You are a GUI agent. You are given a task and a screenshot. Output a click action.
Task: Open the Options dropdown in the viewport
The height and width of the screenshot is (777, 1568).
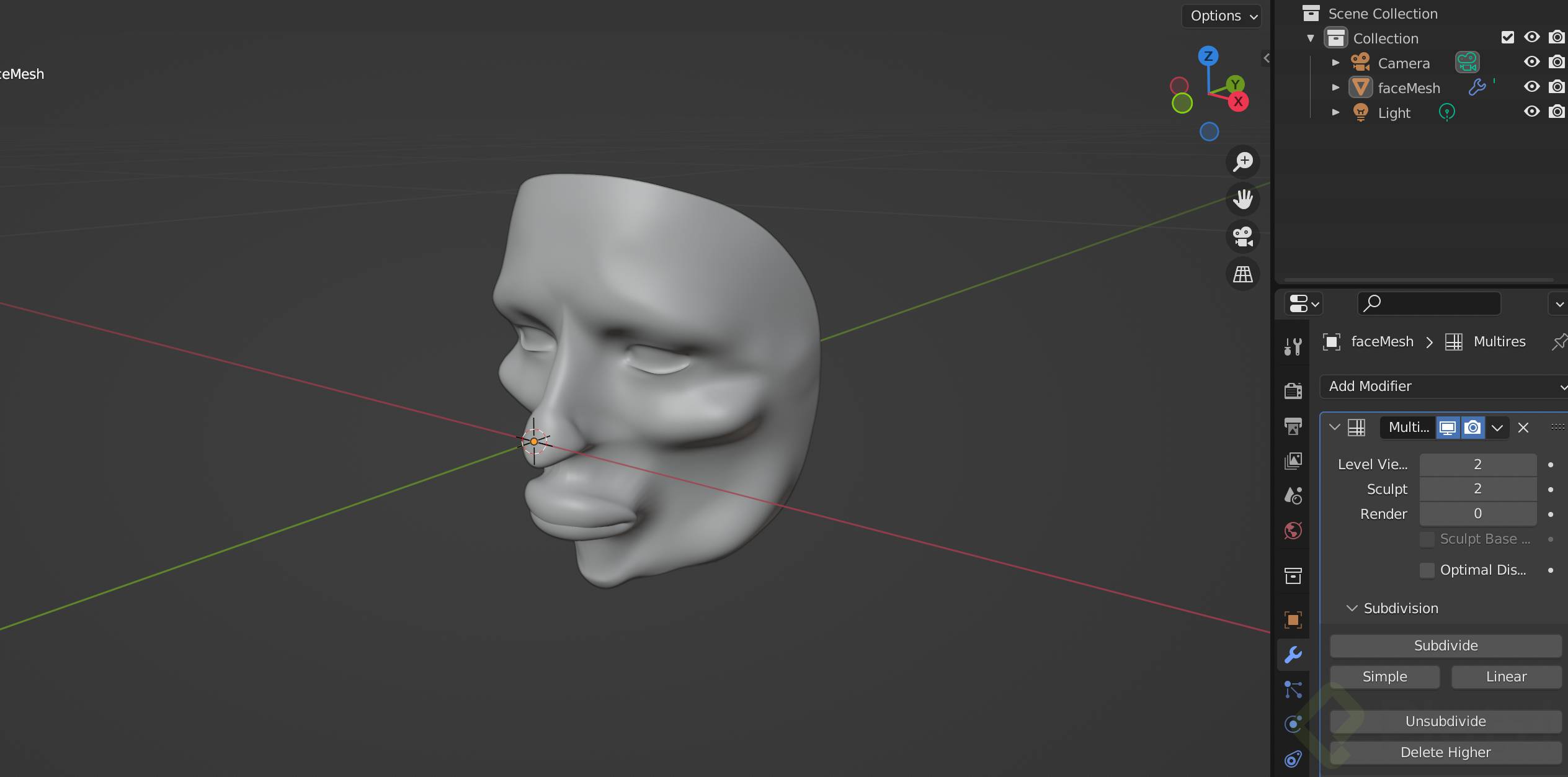pos(1220,16)
